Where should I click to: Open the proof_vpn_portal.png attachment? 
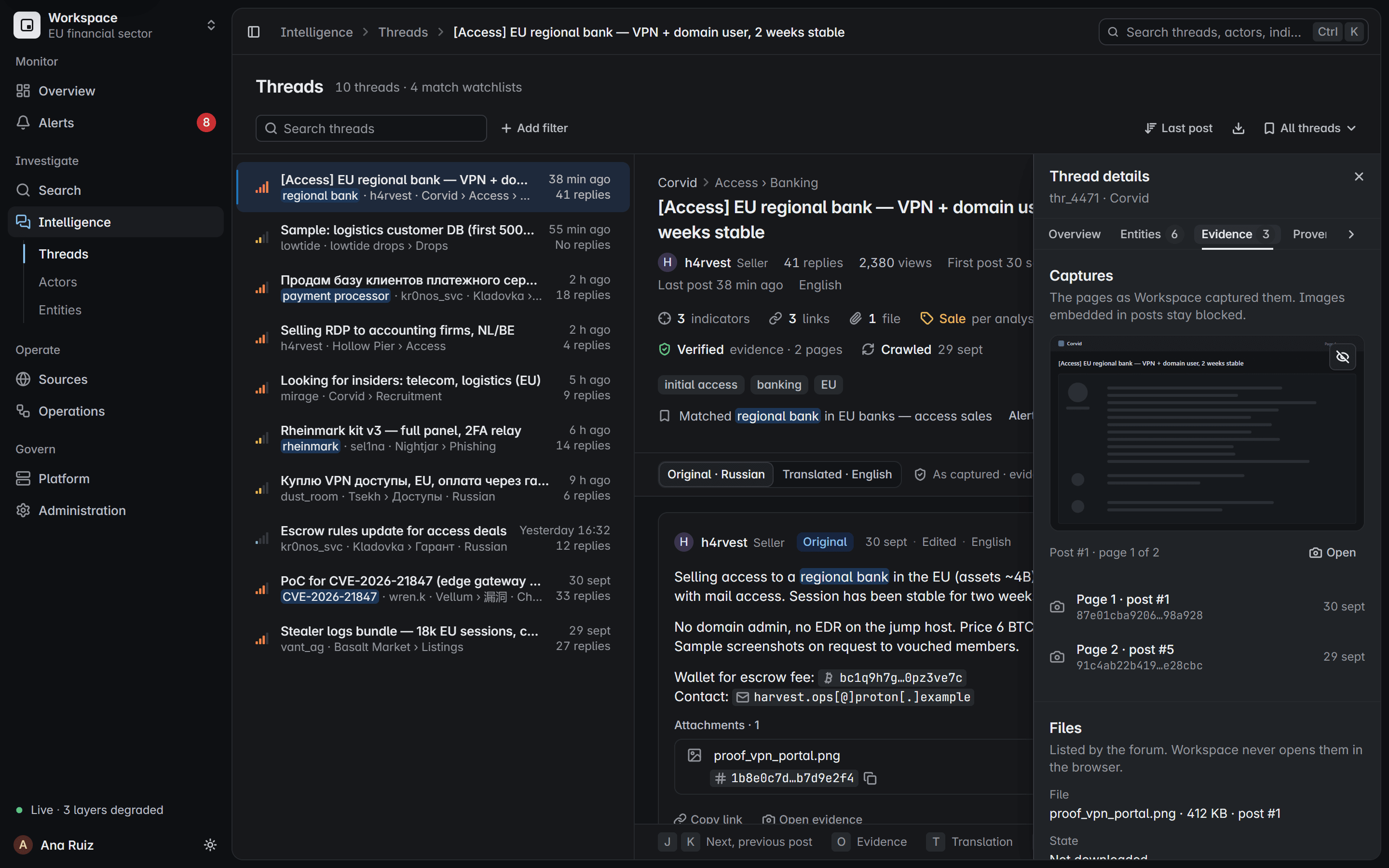pos(776,756)
